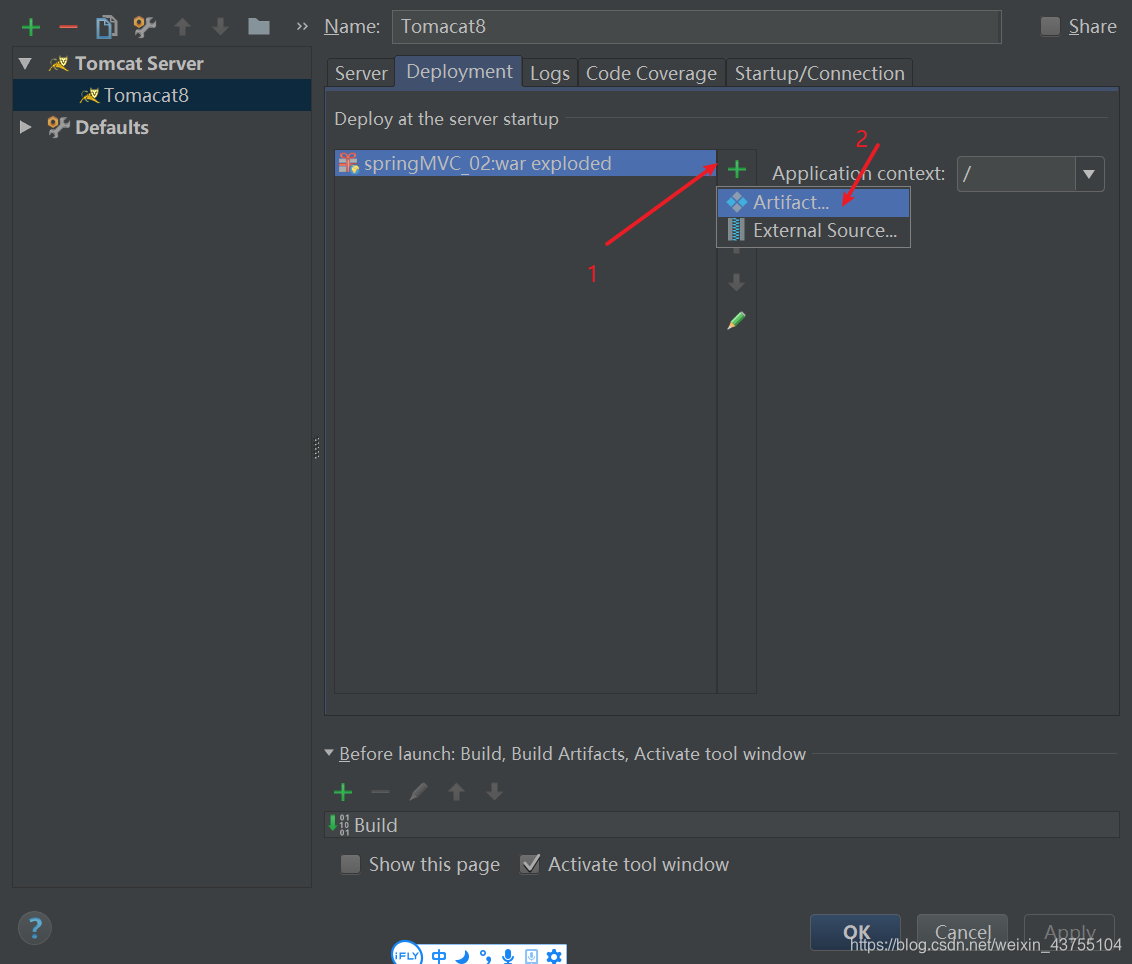Enable the Share checkbox
This screenshot has width=1132, height=964.
point(1050,27)
